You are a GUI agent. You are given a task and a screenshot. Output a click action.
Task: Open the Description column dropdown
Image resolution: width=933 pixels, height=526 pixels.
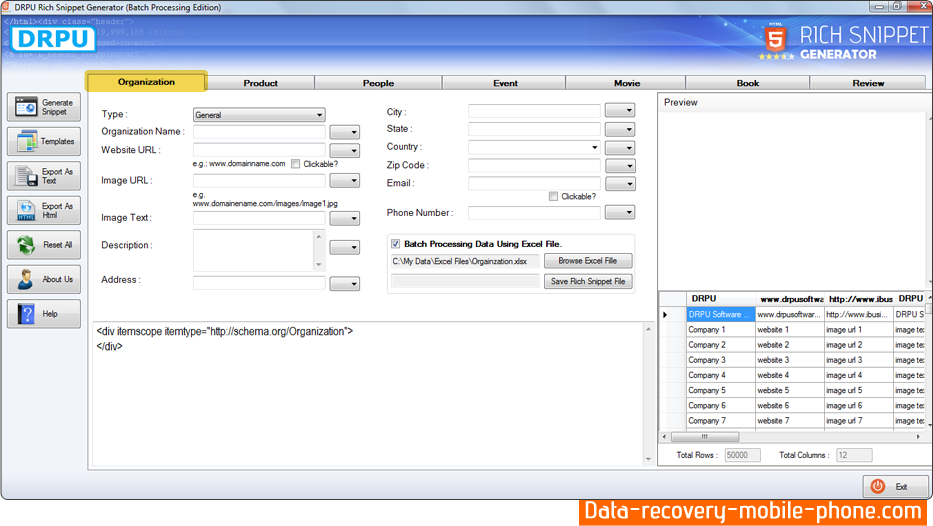345,247
